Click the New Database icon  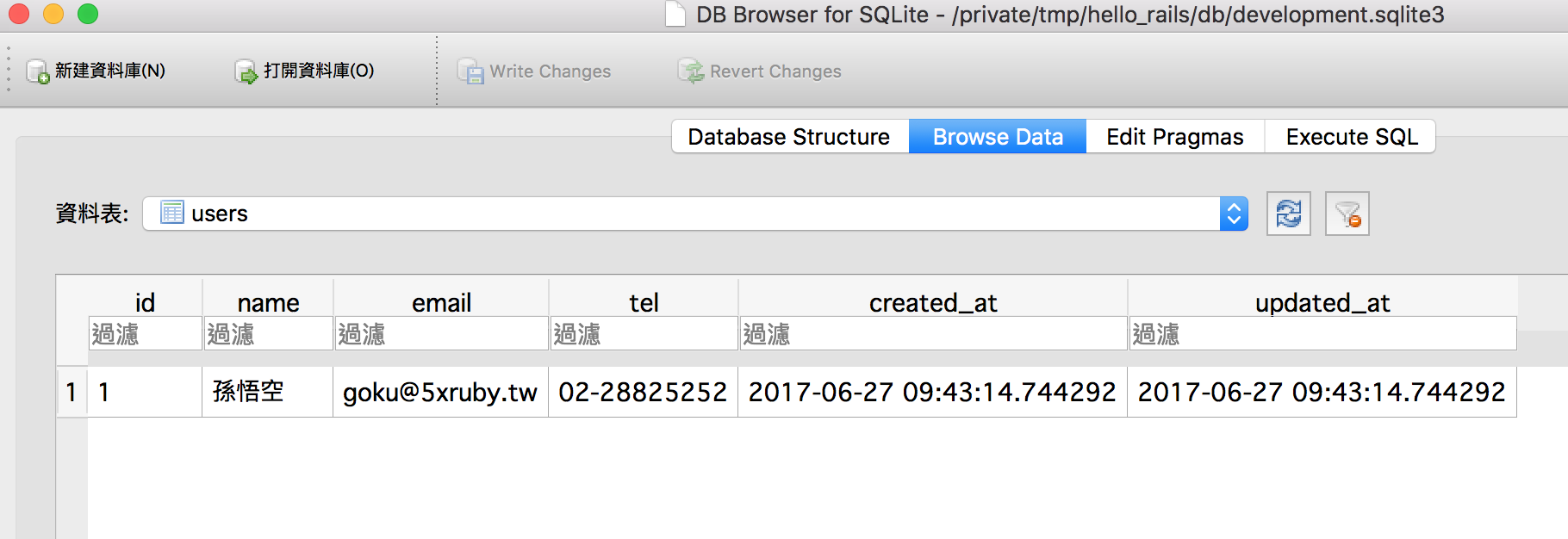pyautogui.click(x=38, y=71)
